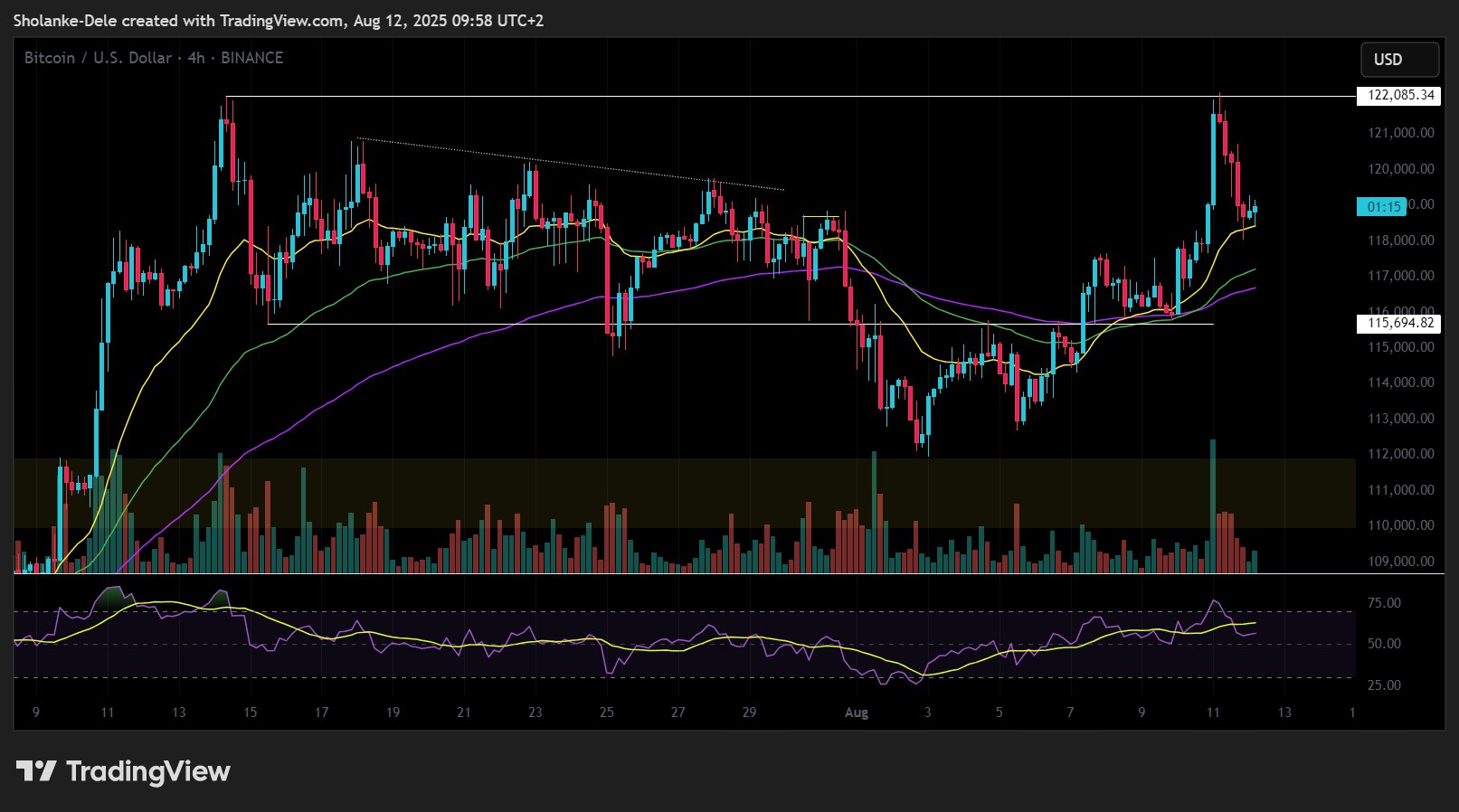Click the TradingView logo at the bottom
This screenshot has height=812, width=1459.
(124, 771)
